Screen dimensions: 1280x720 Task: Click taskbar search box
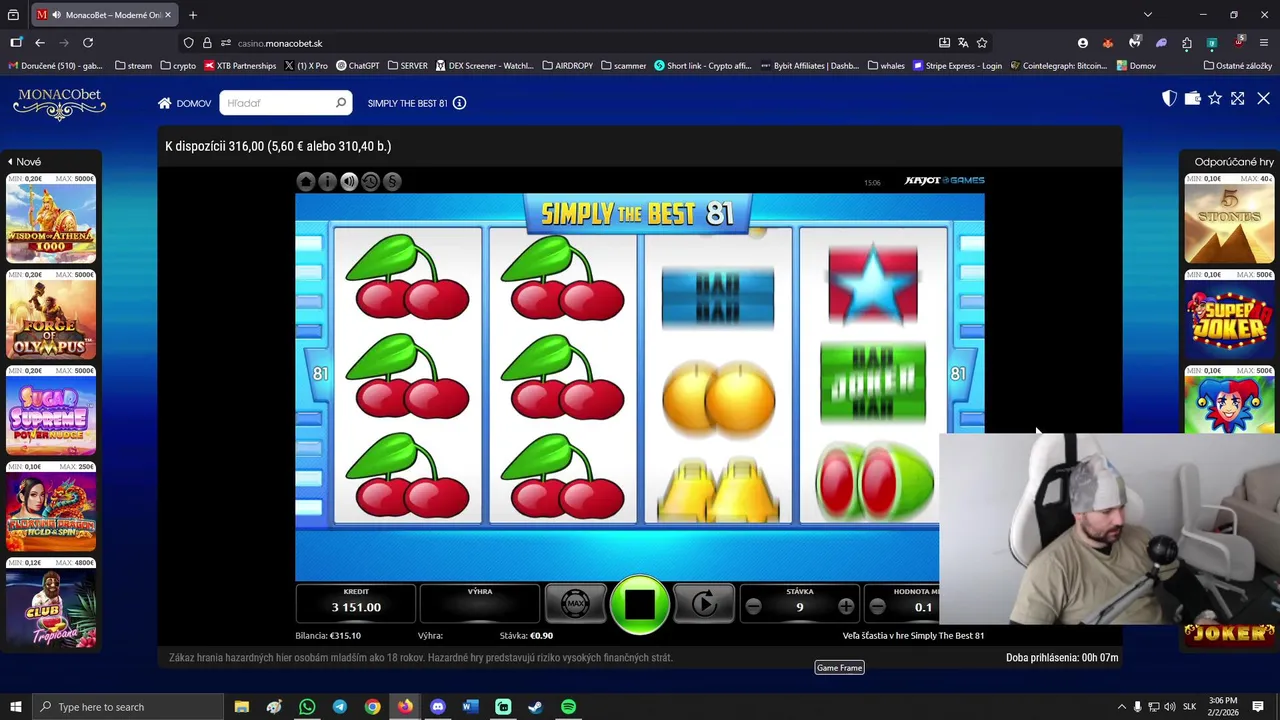(x=127, y=707)
